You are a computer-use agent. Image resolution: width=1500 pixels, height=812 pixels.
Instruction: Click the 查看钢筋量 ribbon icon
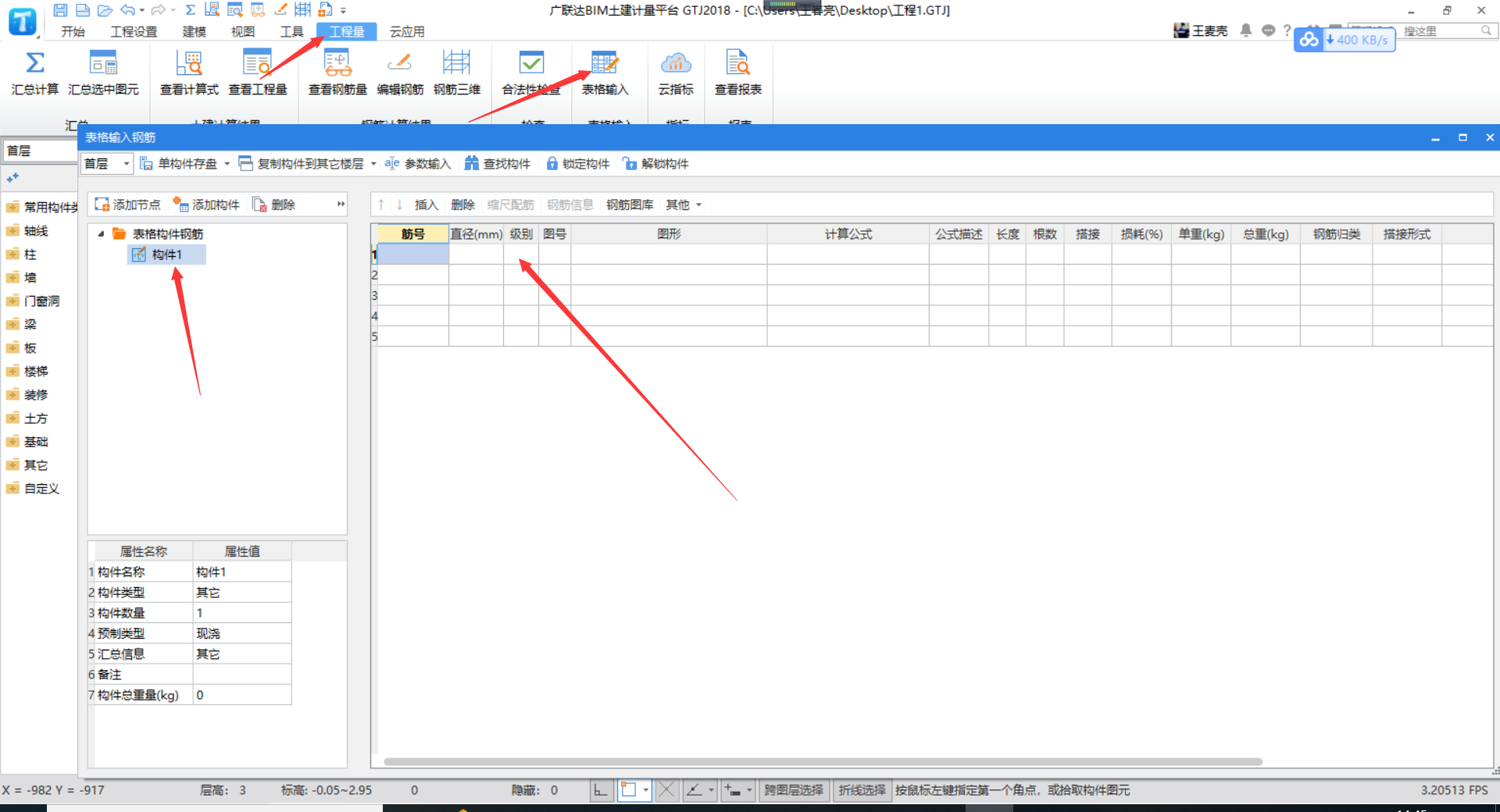point(337,72)
